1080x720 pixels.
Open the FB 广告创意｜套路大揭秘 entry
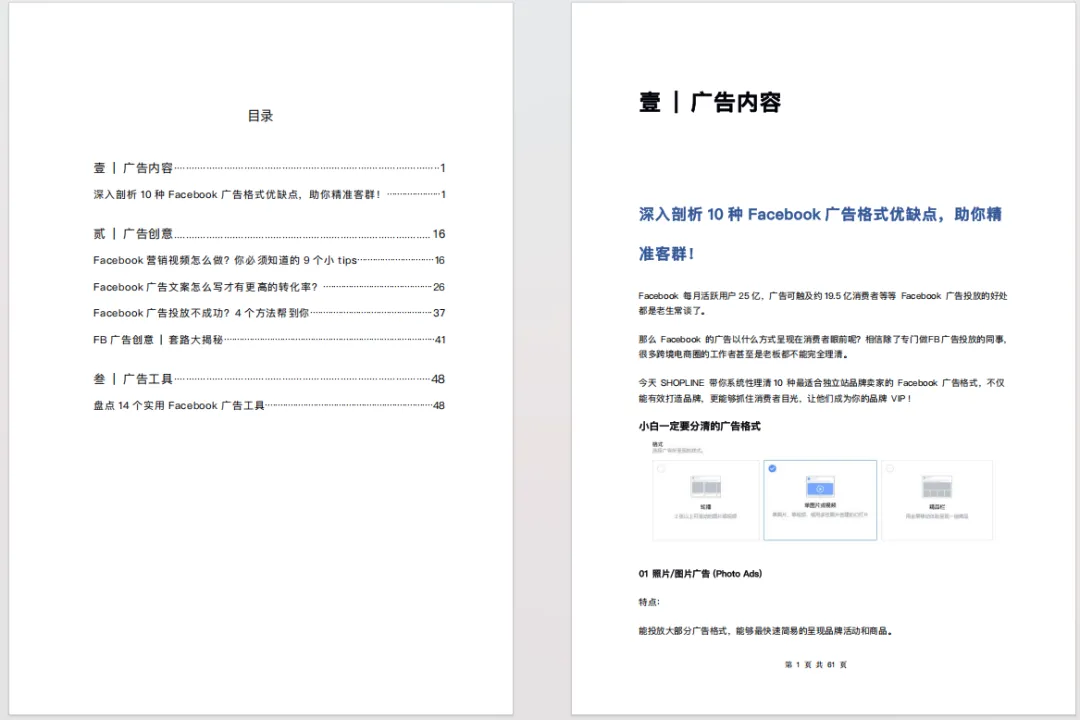(160, 339)
